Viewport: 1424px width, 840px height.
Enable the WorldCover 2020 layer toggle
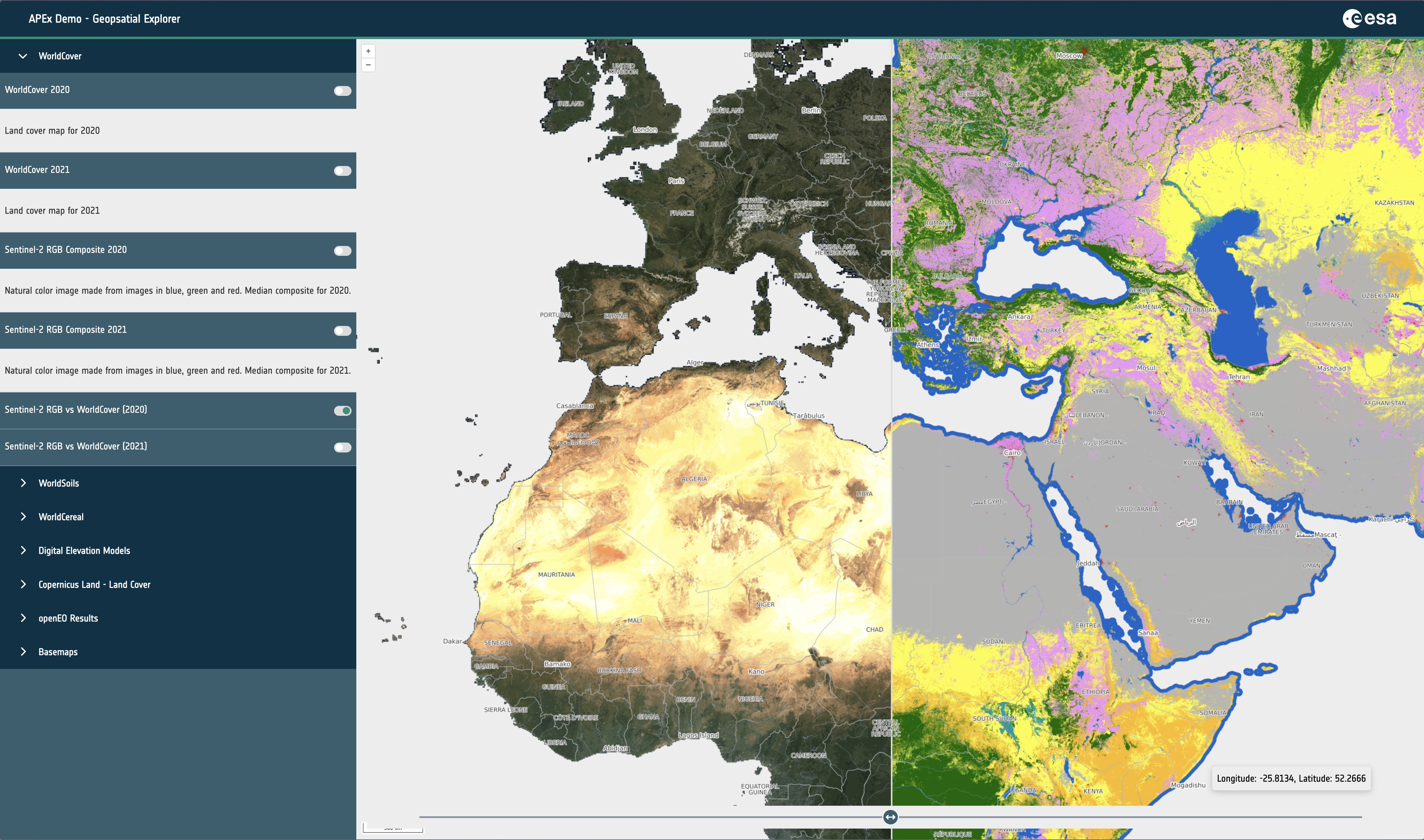click(342, 90)
